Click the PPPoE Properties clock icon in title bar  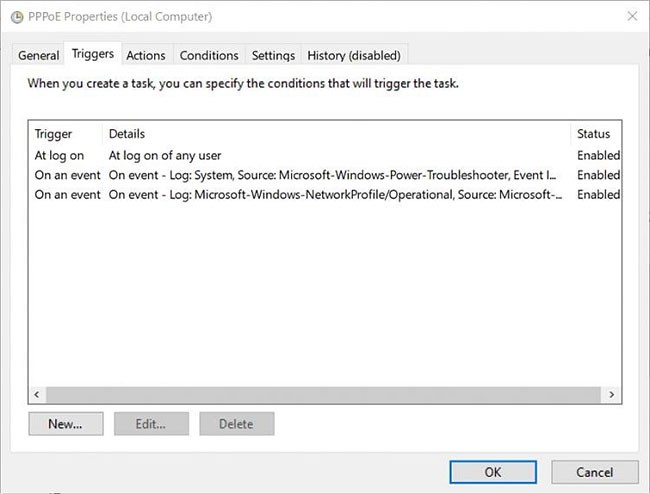click(17, 17)
